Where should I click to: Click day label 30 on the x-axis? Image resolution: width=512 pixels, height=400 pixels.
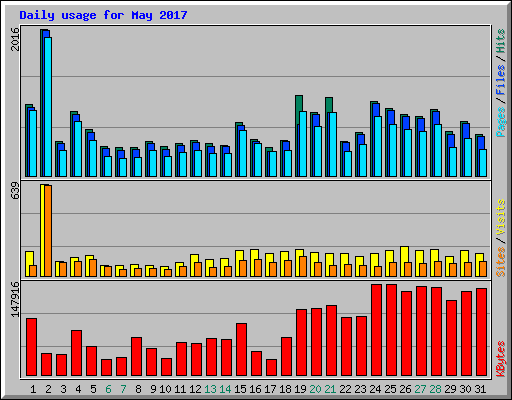coord(465,389)
